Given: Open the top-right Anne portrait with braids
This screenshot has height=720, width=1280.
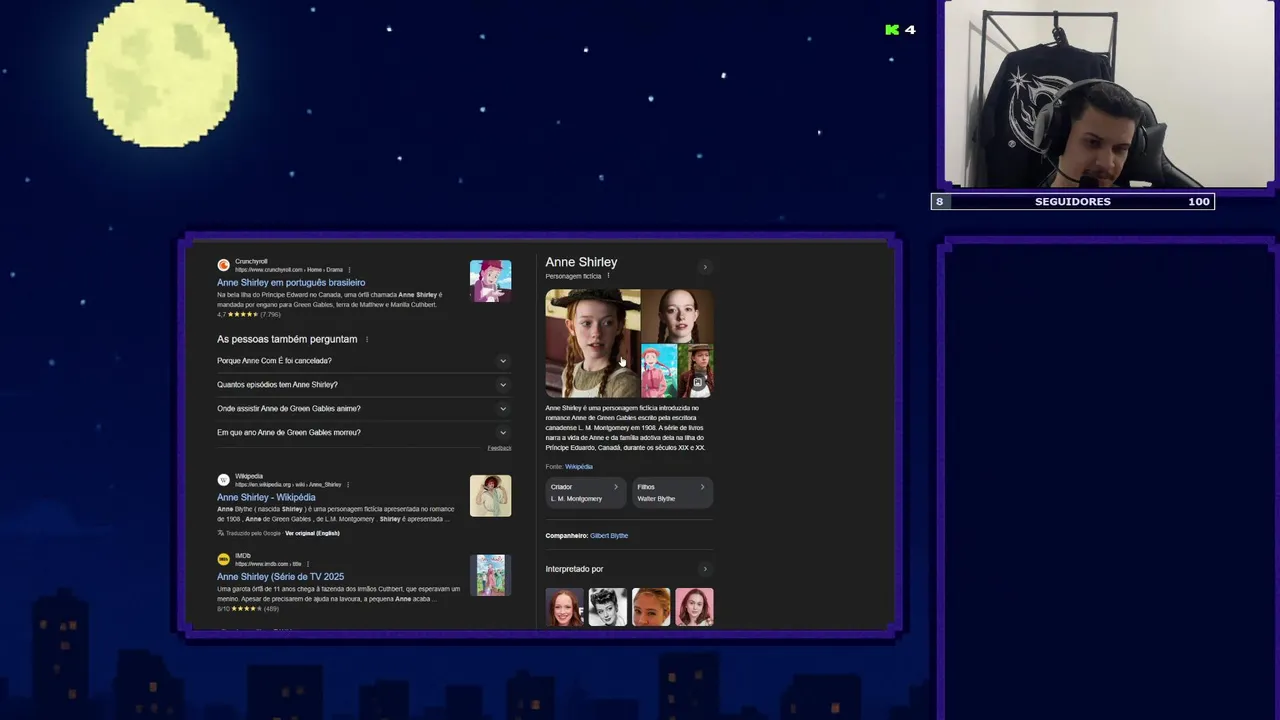Looking at the screenshot, I should pyautogui.click(x=678, y=316).
